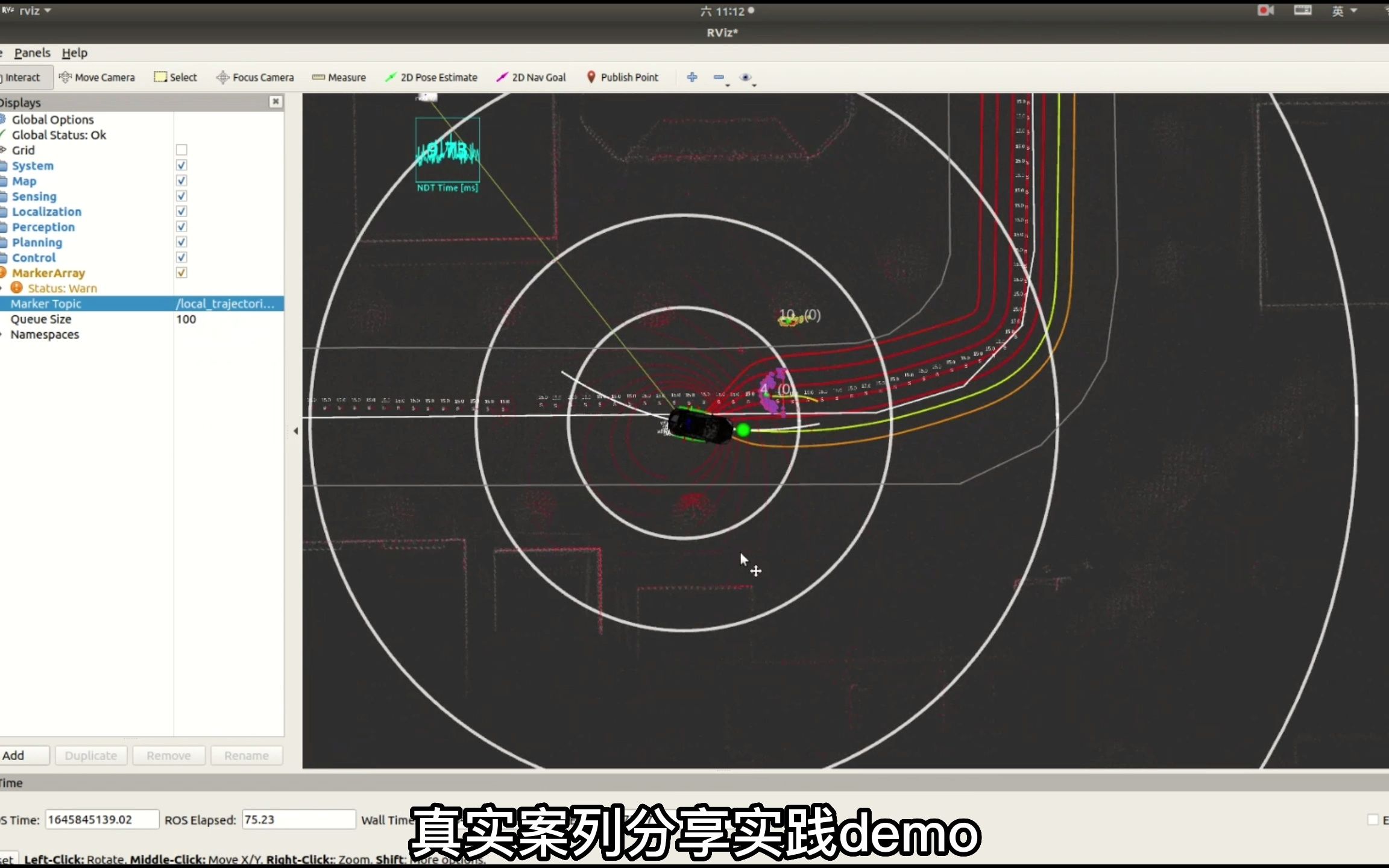Activate the Publish Point tool
Viewport: 1389px width, 868px height.
[x=623, y=77]
